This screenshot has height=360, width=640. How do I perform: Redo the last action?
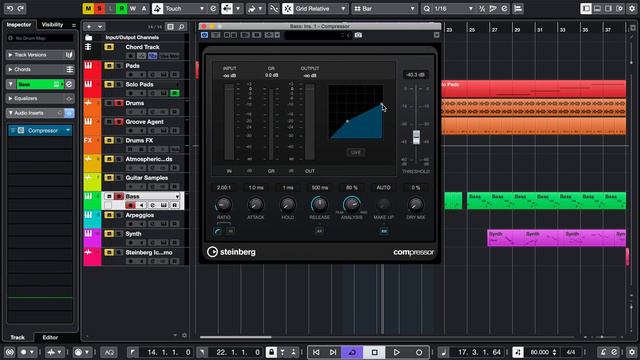[21, 8]
